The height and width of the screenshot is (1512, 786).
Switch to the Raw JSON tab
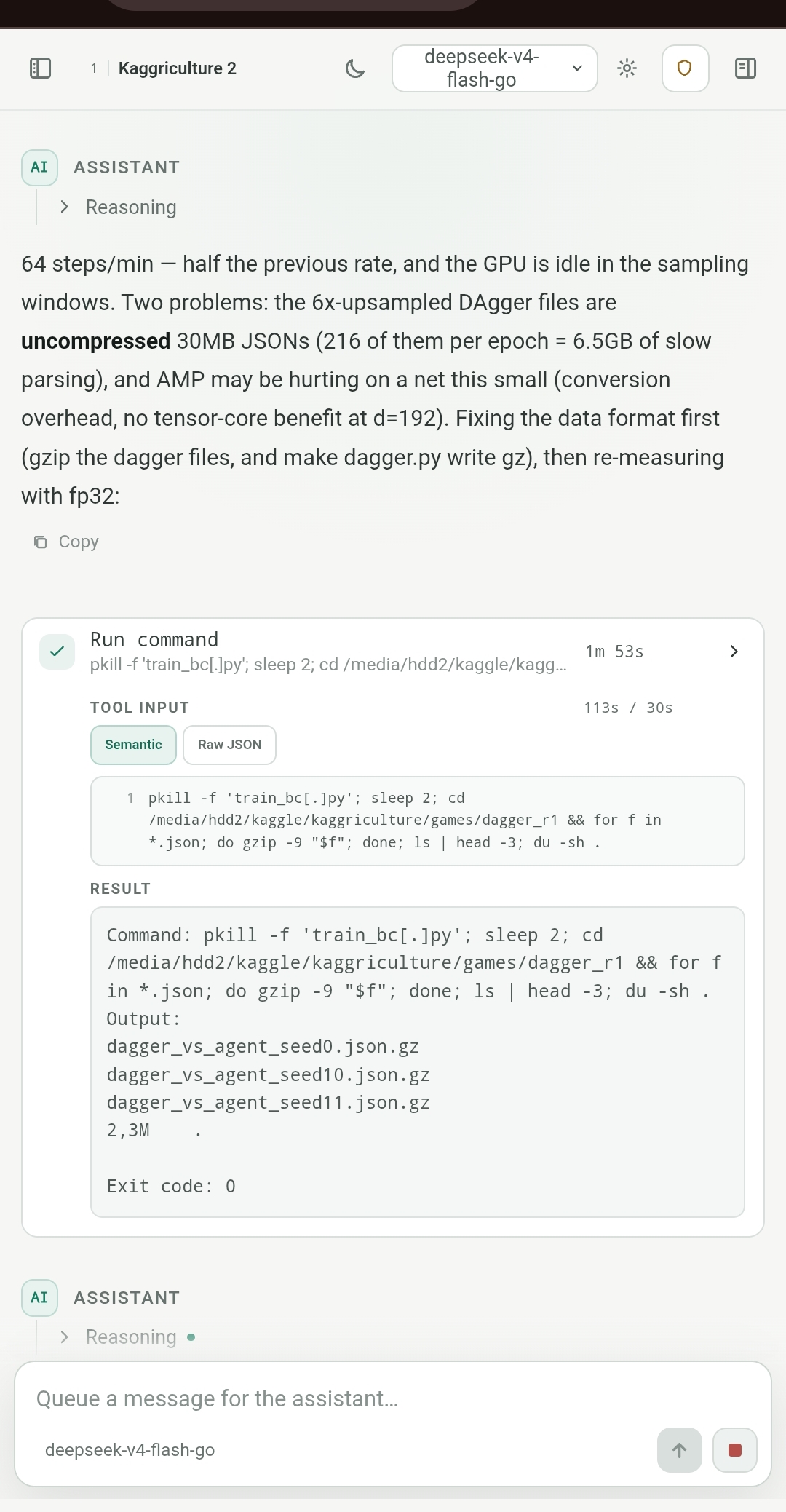point(229,745)
